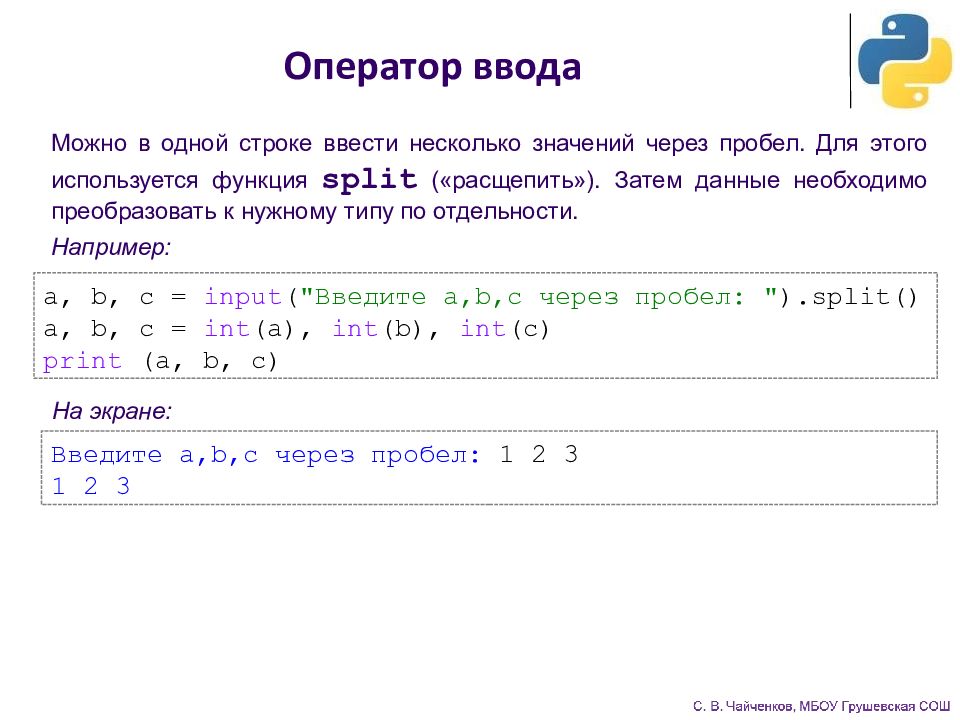Image resolution: width=960 pixels, height=720 pixels.
Task: Click the black entered values '1 2 3'
Action: (539, 454)
